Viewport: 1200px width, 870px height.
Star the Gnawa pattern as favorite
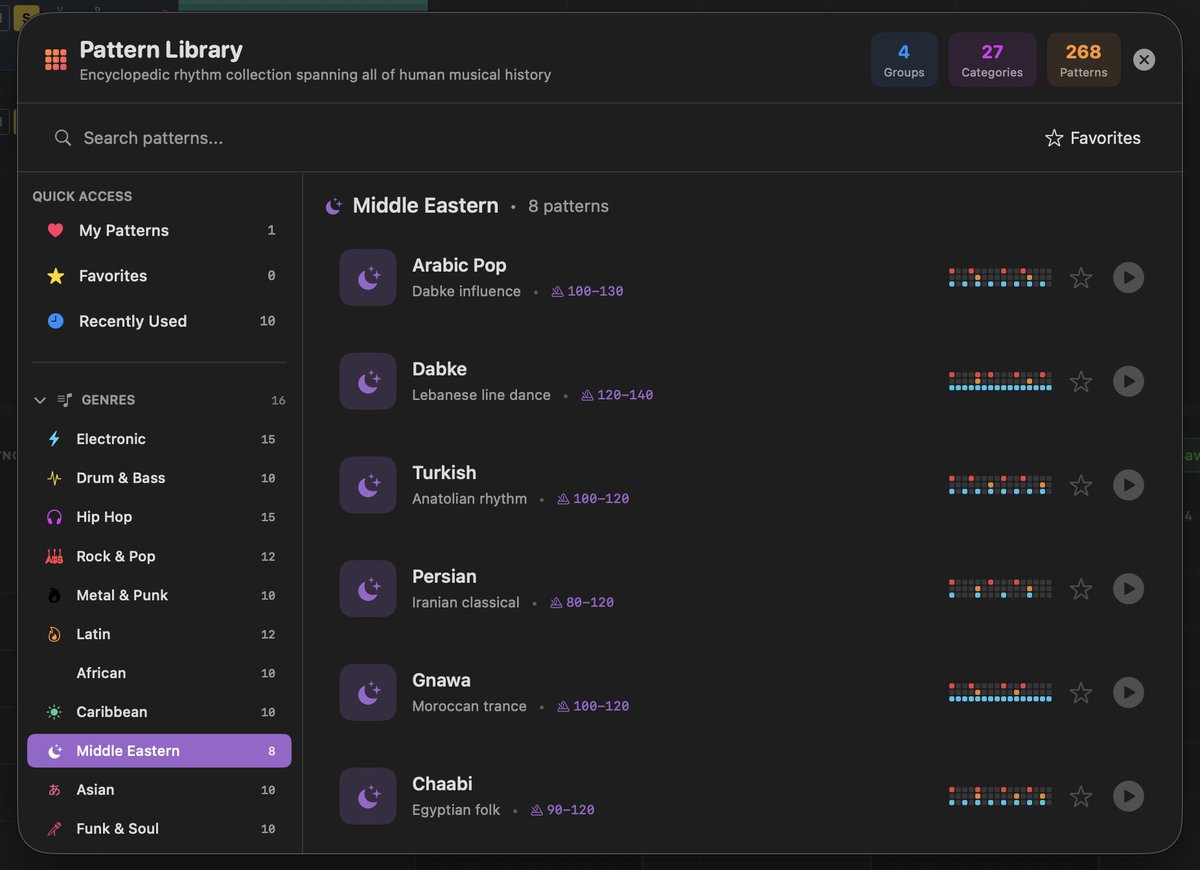1081,692
